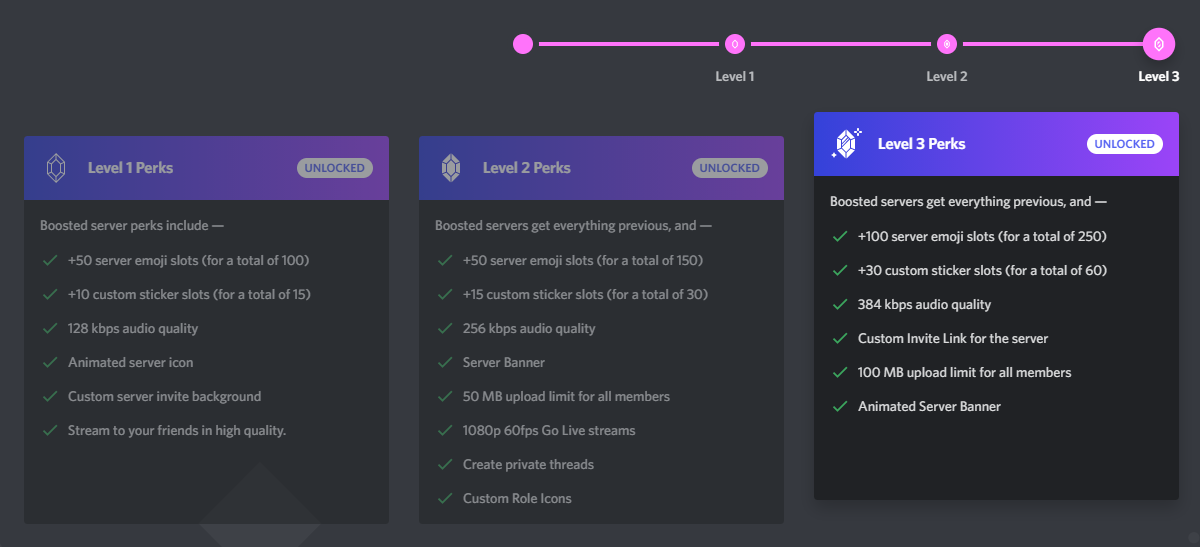Click '50 MB upload limit for all members' text
1200x547 pixels.
click(567, 396)
